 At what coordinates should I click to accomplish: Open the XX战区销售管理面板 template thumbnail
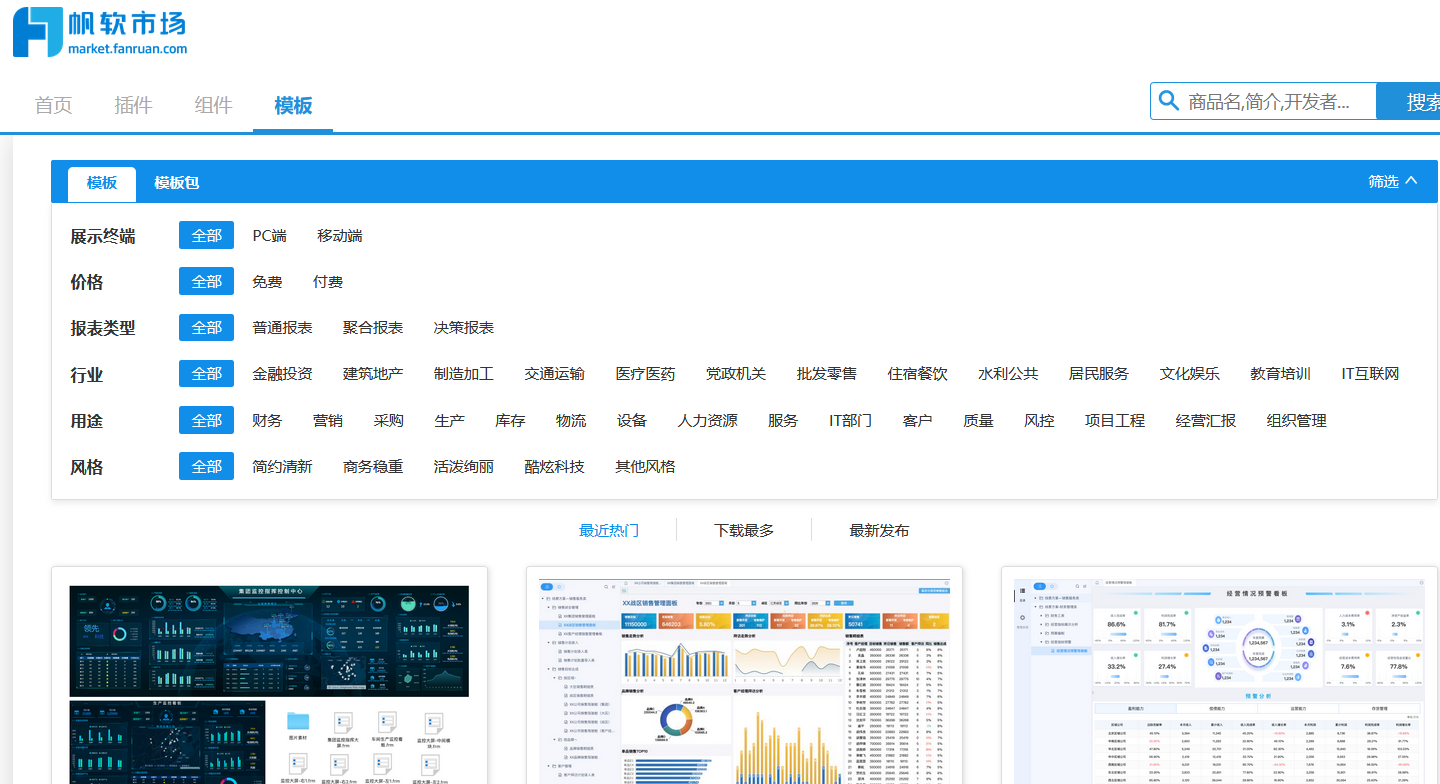point(744,680)
